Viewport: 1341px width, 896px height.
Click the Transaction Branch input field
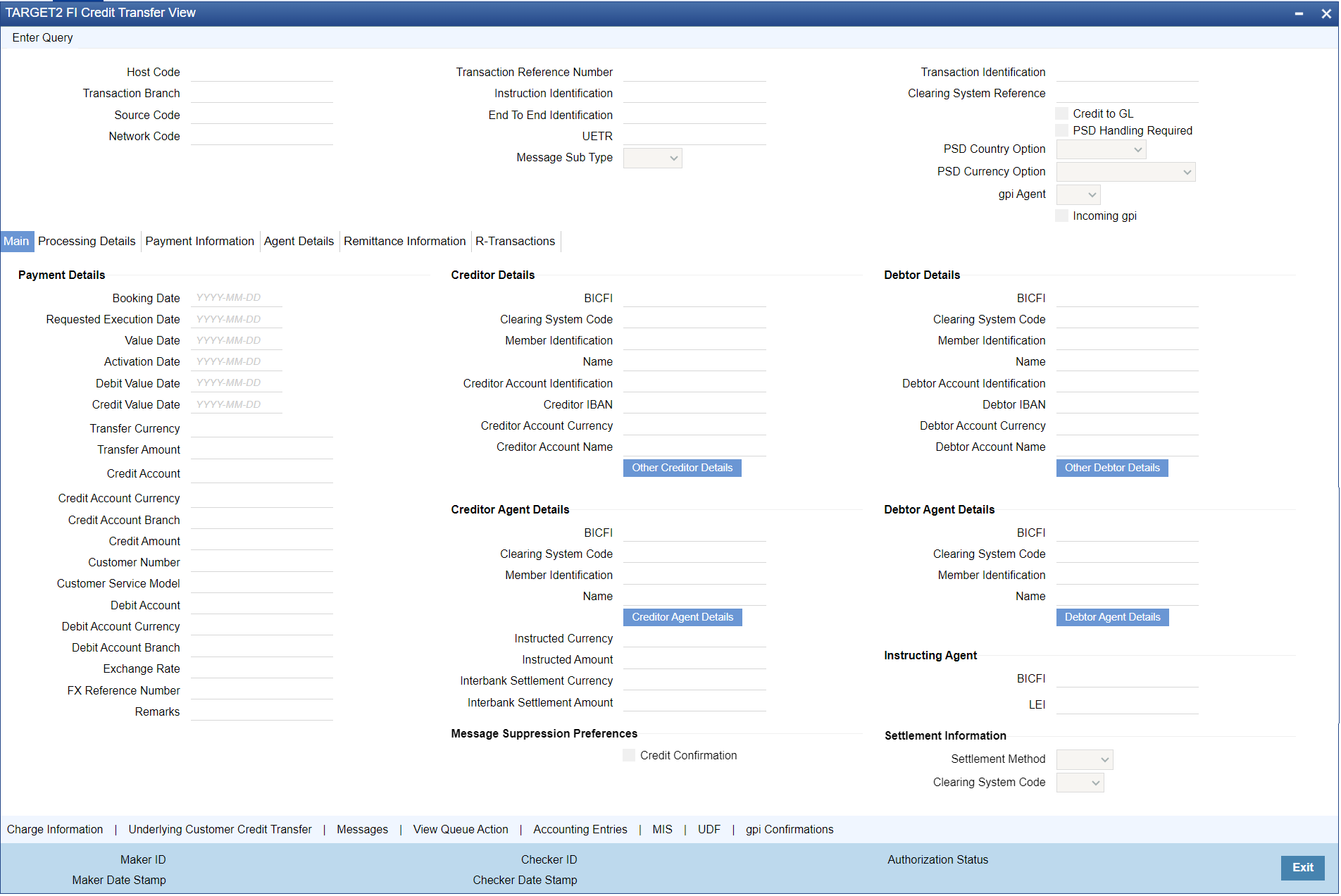262,94
